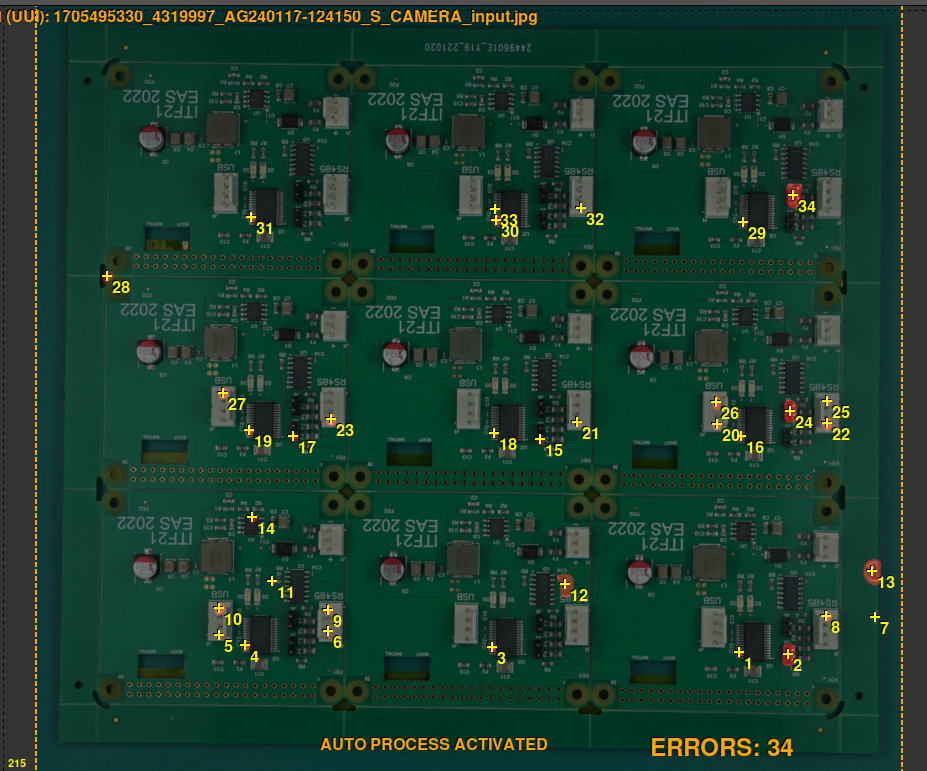Screen dimensions: 927x771
Task: Click error marker 11 crosshair
Action: point(272,581)
